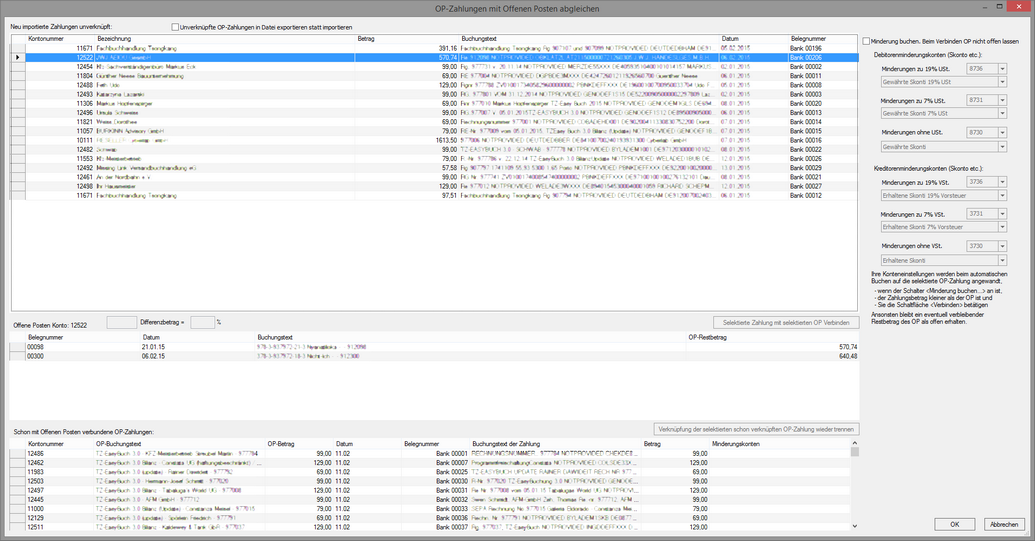Open the 'Gewährte Skonti 7% USt' dropdown
Image resolution: width=1035 pixels, height=541 pixels.
click(1002, 113)
